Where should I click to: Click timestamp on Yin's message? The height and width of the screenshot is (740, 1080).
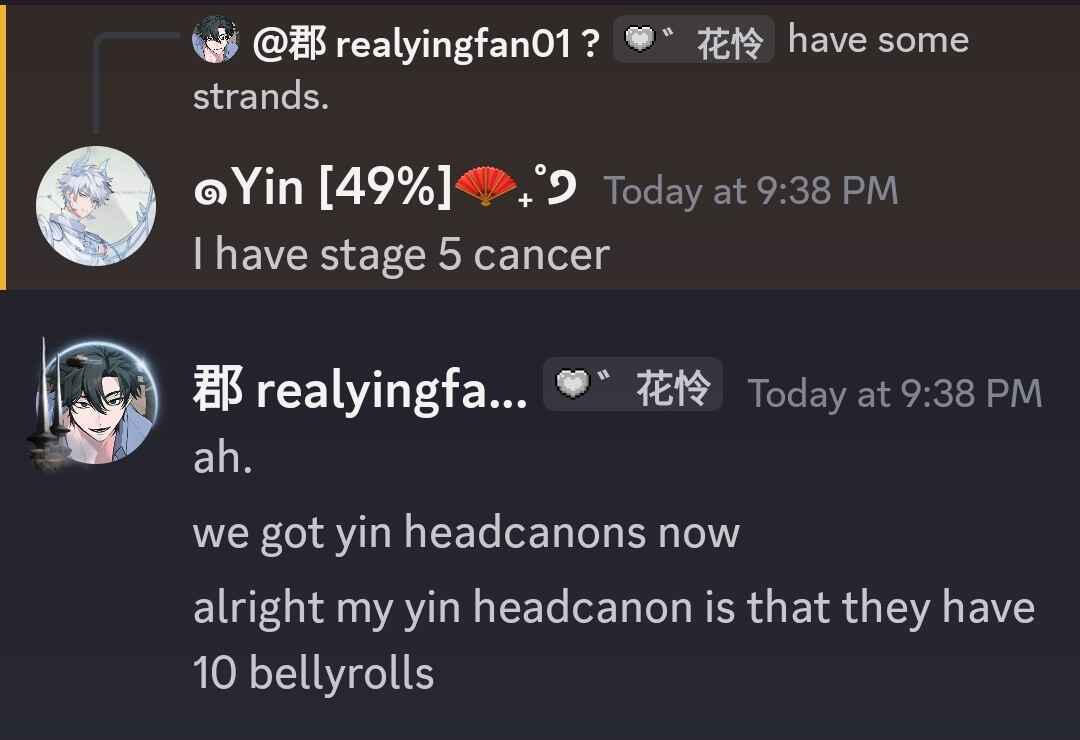coord(751,191)
